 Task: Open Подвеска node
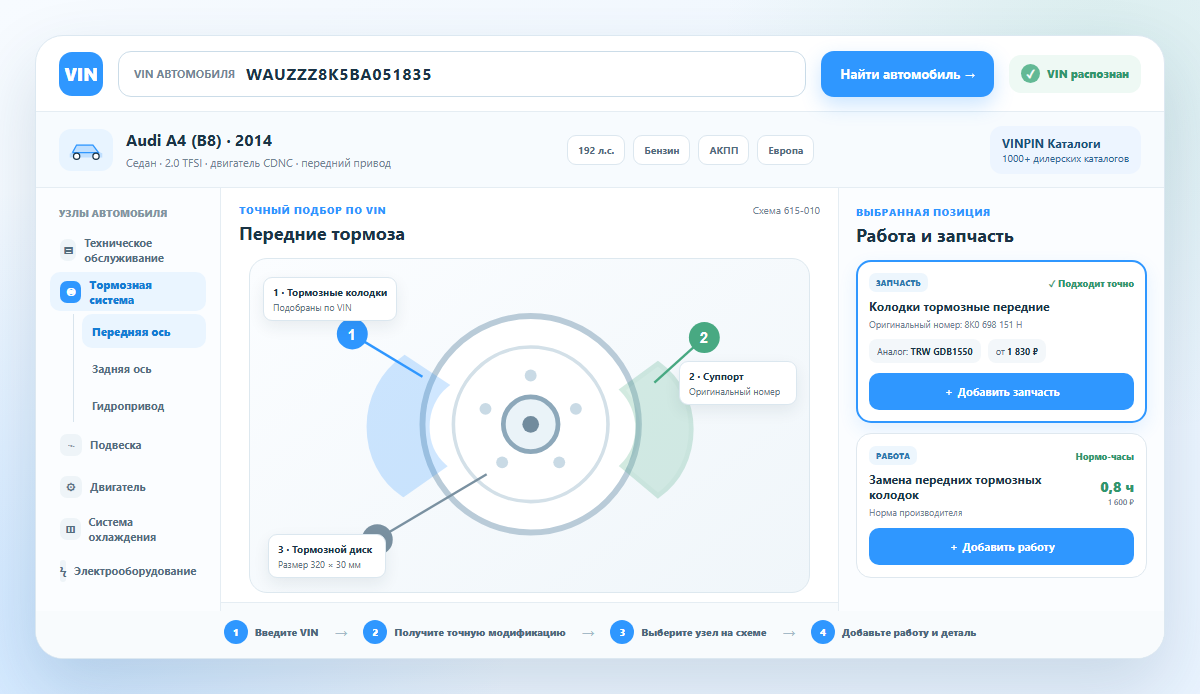(128, 445)
